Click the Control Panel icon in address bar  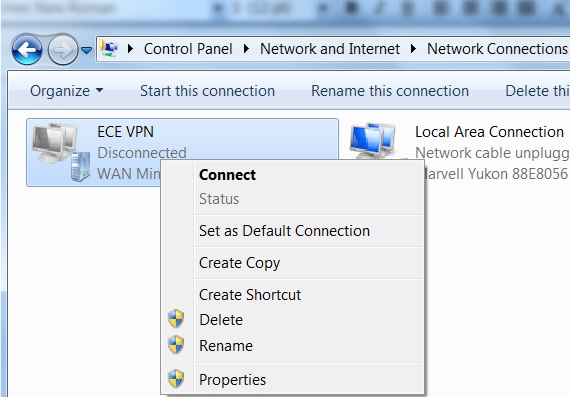coord(109,48)
